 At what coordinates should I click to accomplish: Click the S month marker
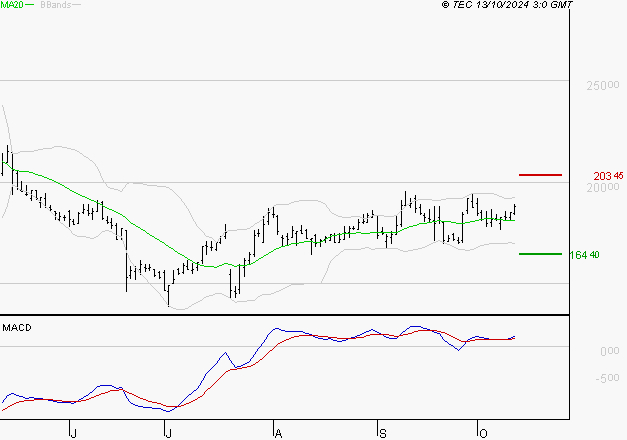[383, 434]
